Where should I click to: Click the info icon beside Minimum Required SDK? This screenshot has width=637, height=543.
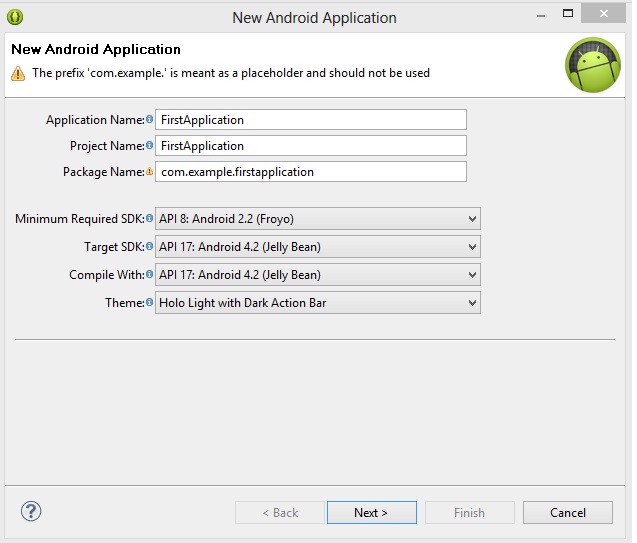pos(150,218)
